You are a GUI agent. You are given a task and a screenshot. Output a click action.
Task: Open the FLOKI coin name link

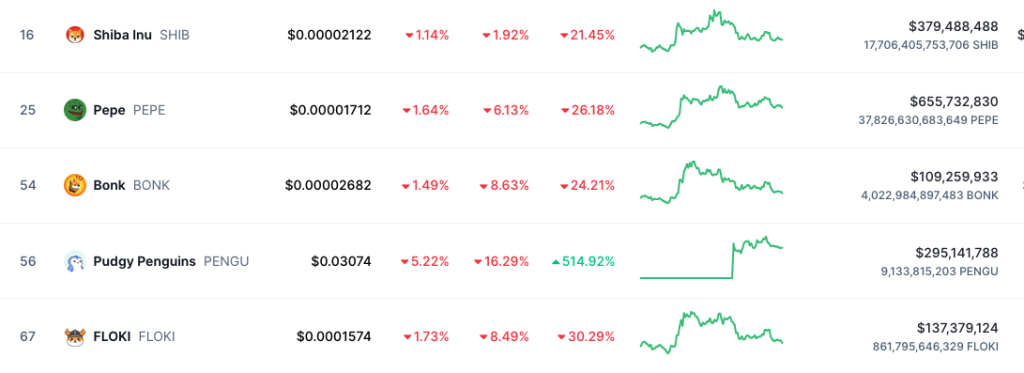click(x=112, y=337)
